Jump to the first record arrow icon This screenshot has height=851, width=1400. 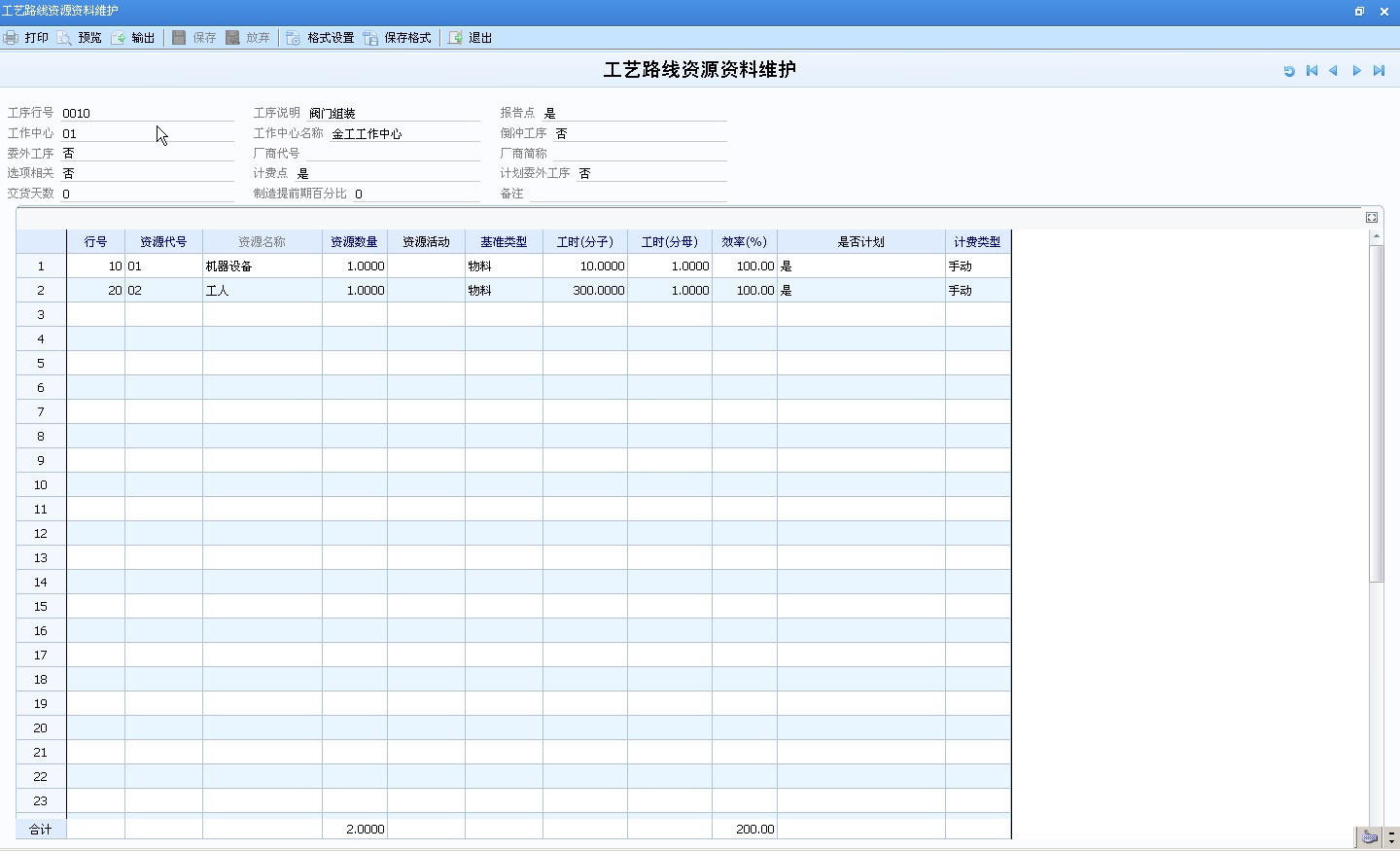1312,71
